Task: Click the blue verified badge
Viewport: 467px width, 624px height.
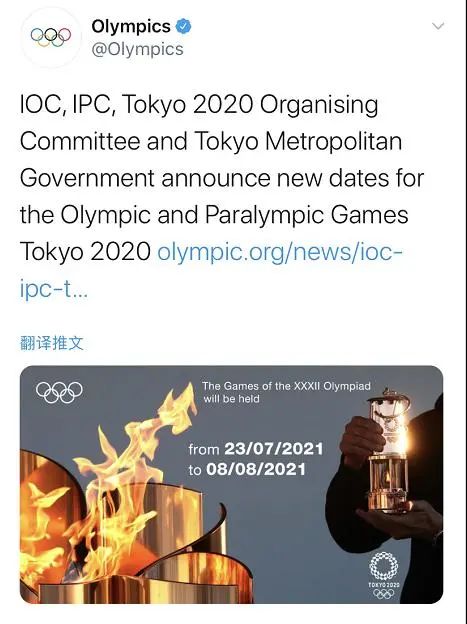Action: tap(184, 26)
